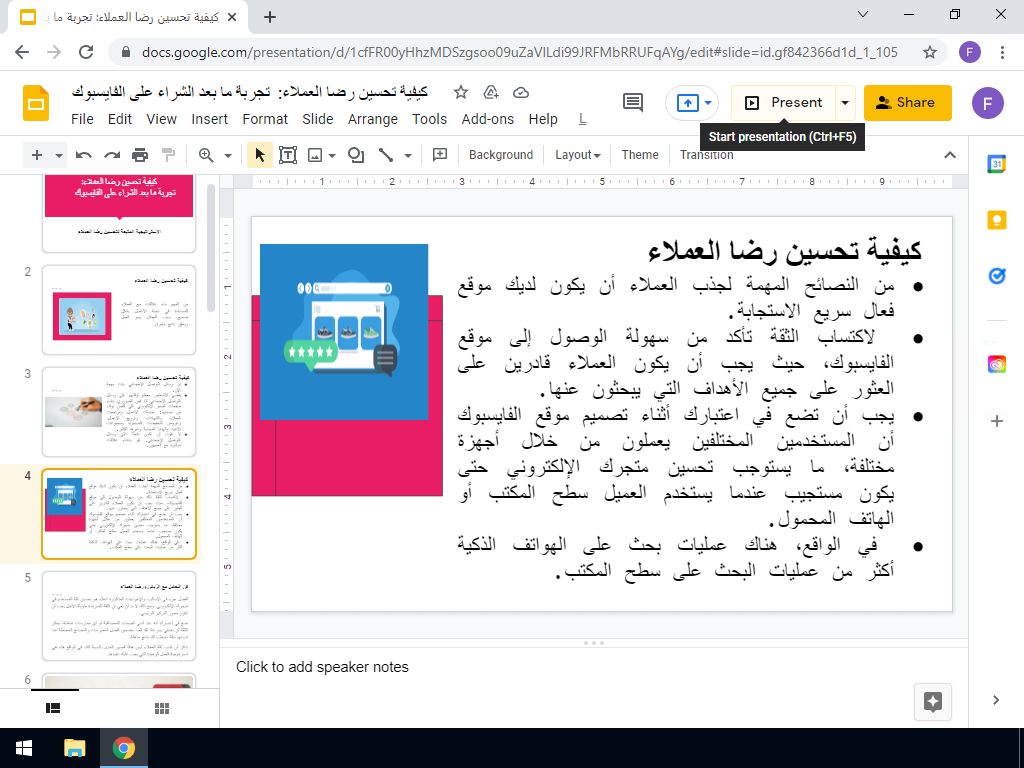
Task: Open the insert image dropdown arrow
Action: click(332, 155)
